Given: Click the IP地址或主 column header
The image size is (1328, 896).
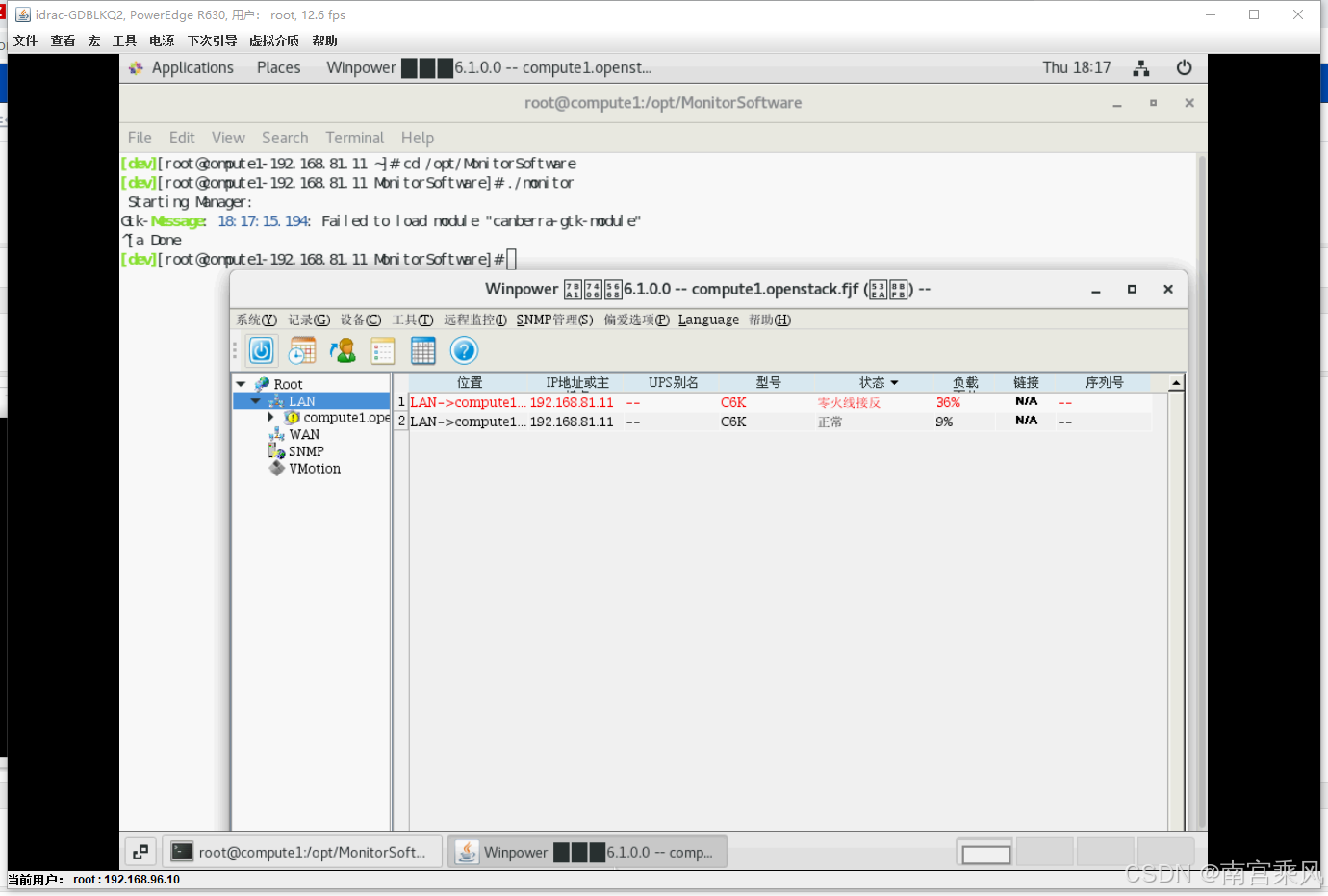Looking at the screenshot, I should point(577,383).
